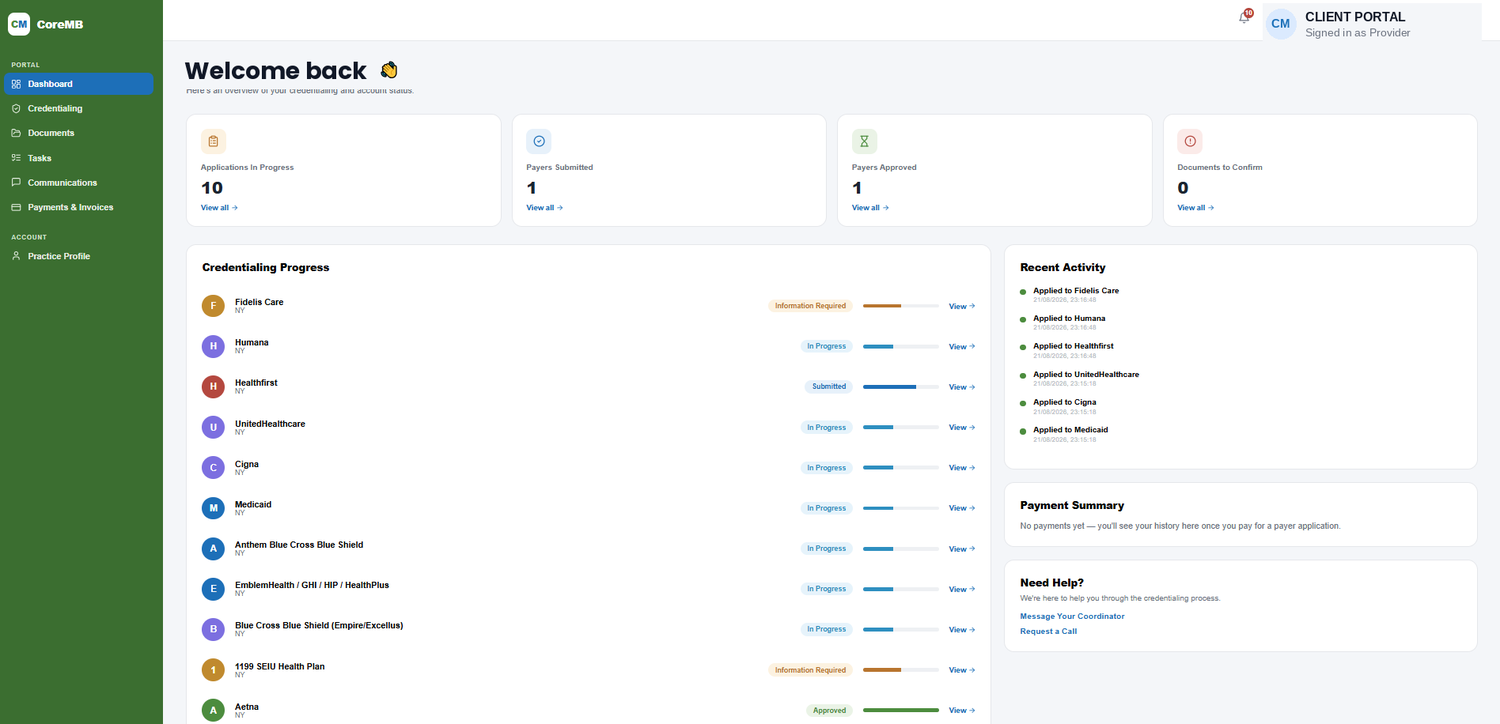Click the Fidelis Care avatar circle
Image resolution: width=1500 pixels, height=724 pixels.
[x=213, y=306]
